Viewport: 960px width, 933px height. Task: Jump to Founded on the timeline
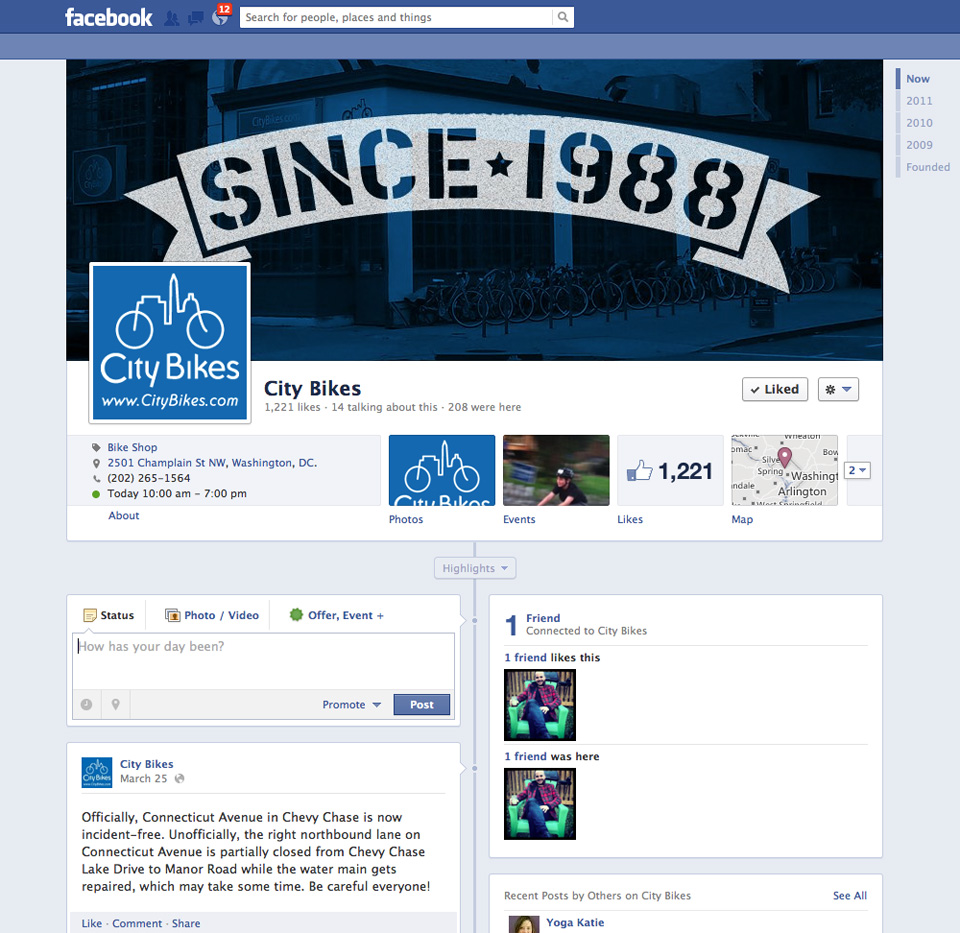click(928, 167)
